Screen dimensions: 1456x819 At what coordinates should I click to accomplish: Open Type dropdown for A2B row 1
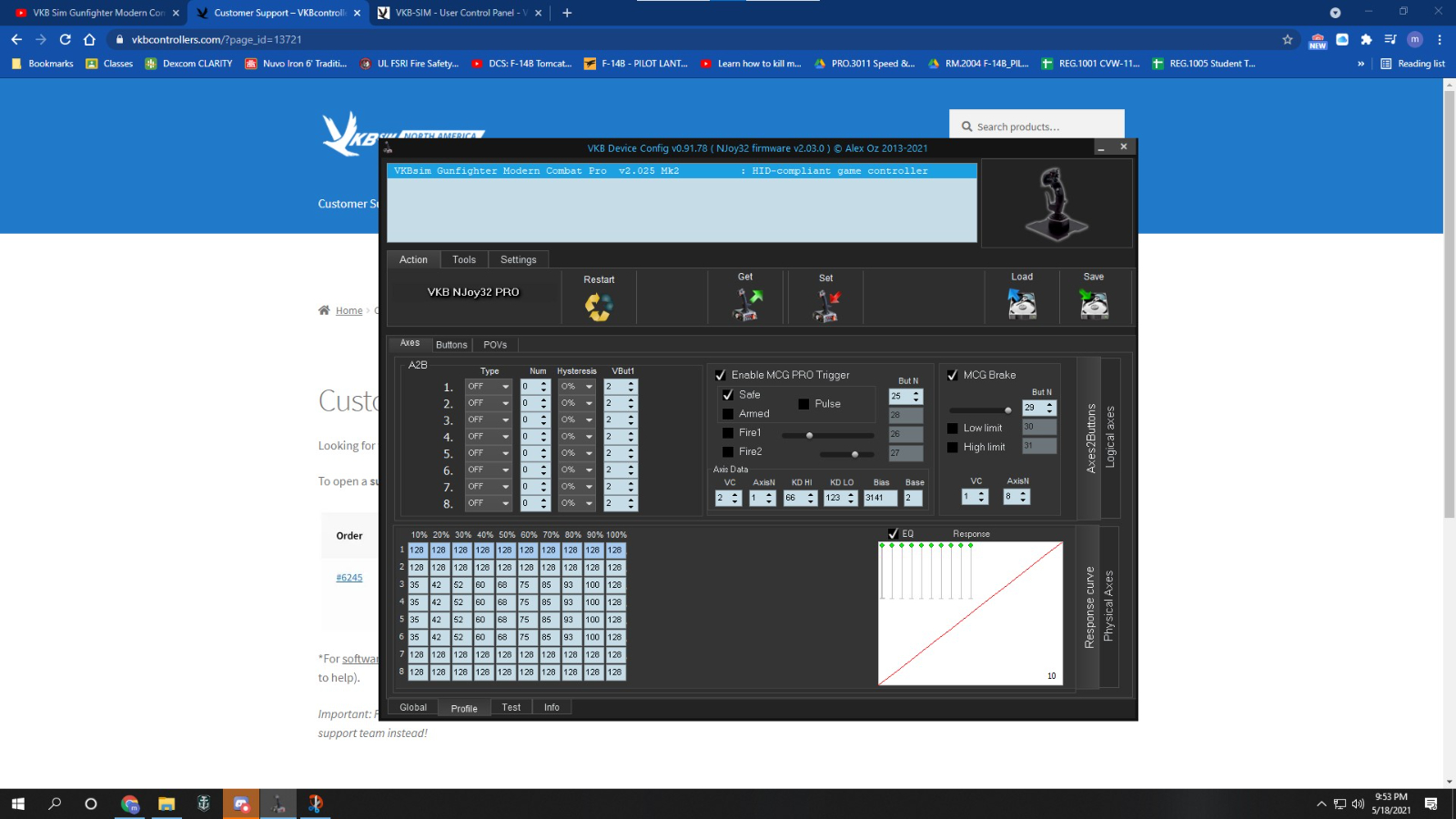coord(505,387)
